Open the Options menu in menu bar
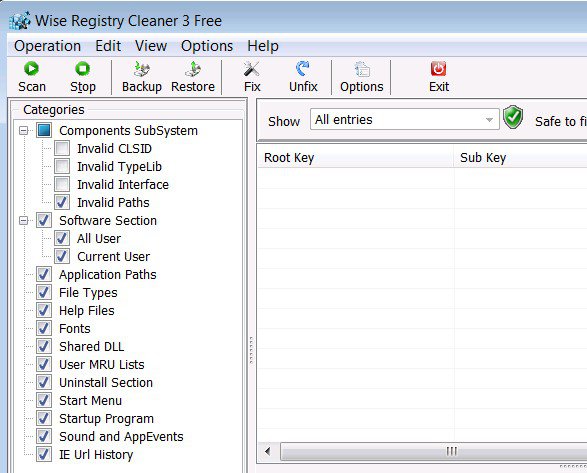The height and width of the screenshot is (473, 587). pos(207,46)
